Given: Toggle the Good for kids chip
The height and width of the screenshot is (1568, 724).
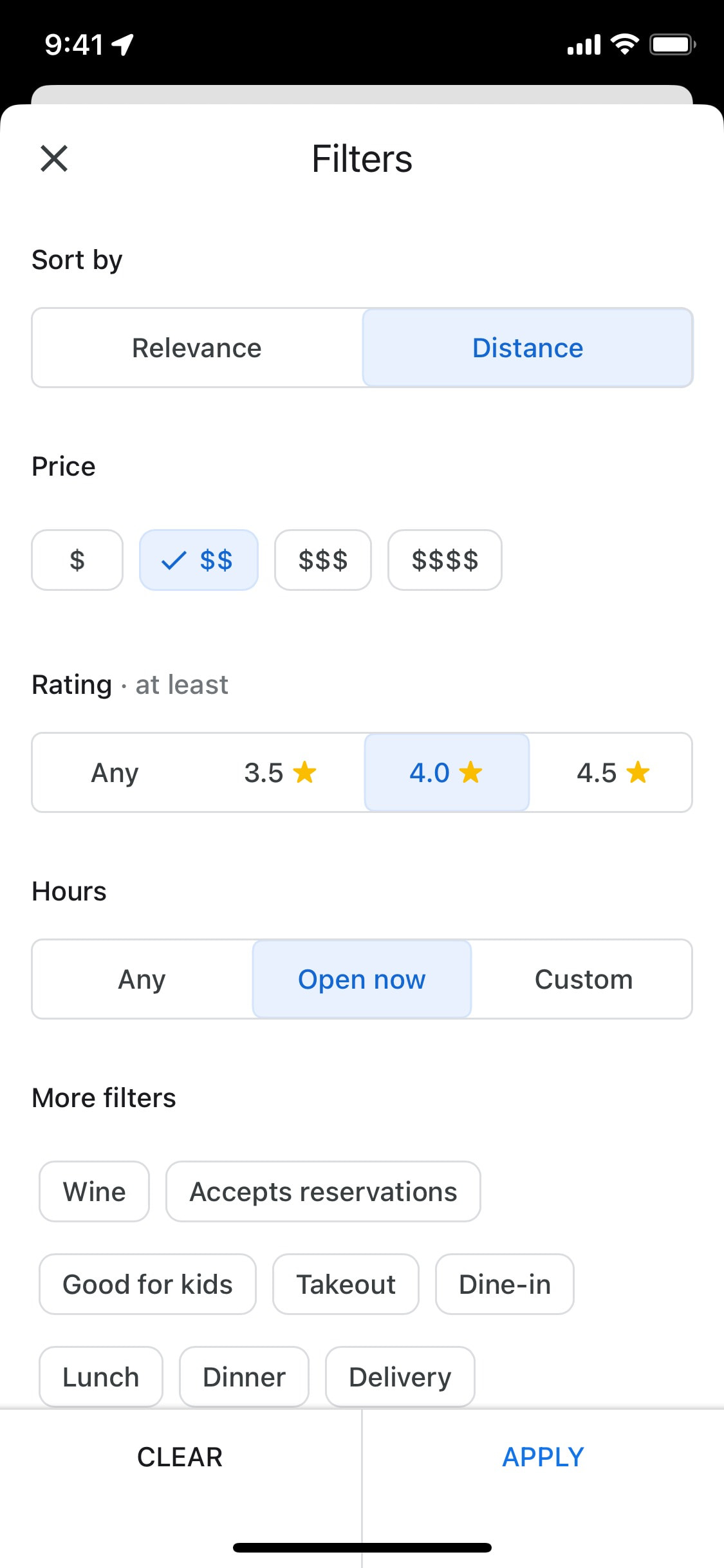Looking at the screenshot, I should click(x=147, y=1284).
